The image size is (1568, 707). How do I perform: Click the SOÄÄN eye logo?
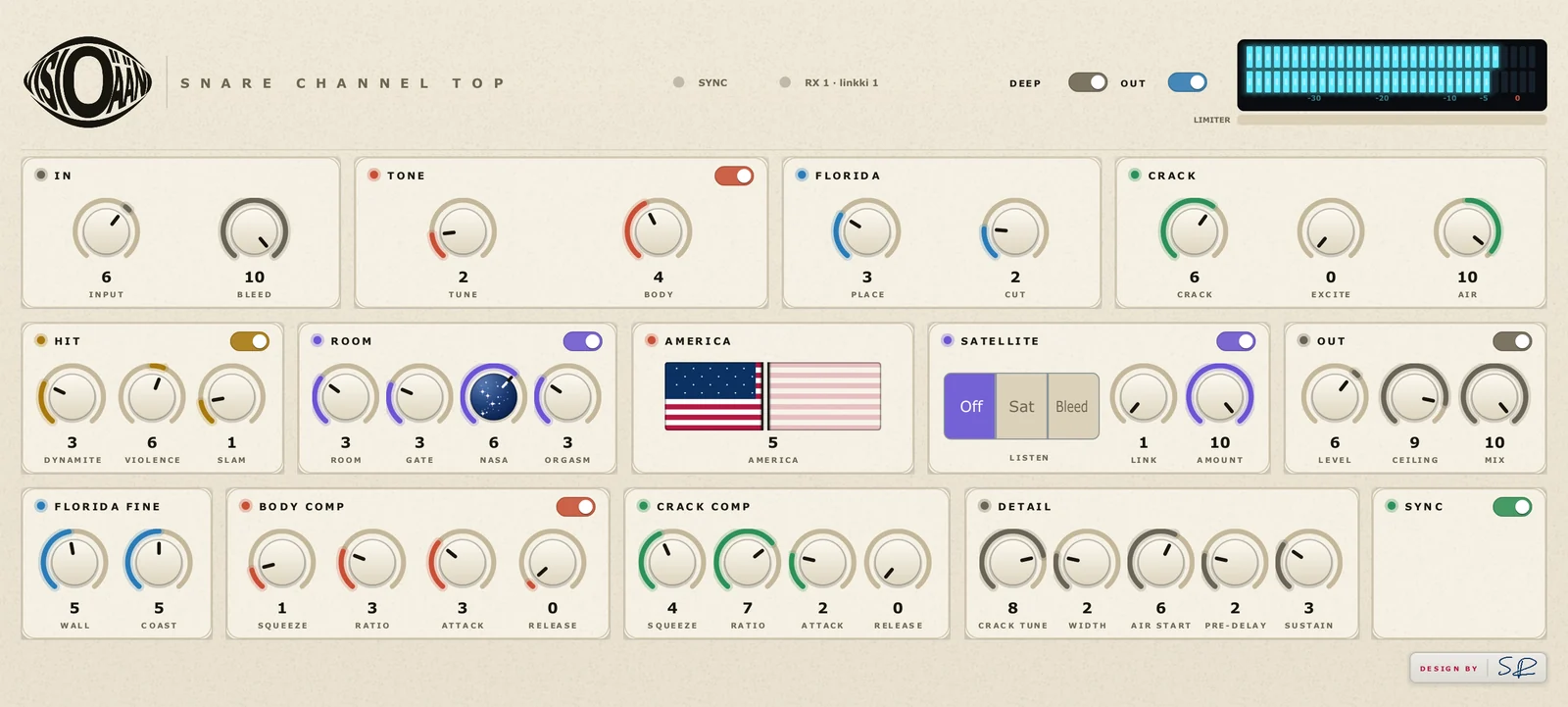(88, 82)
